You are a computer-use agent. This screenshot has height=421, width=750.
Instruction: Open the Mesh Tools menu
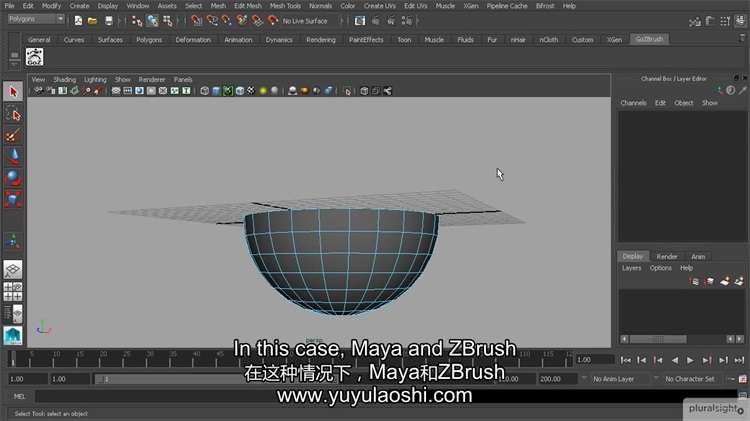click(285, 6)
